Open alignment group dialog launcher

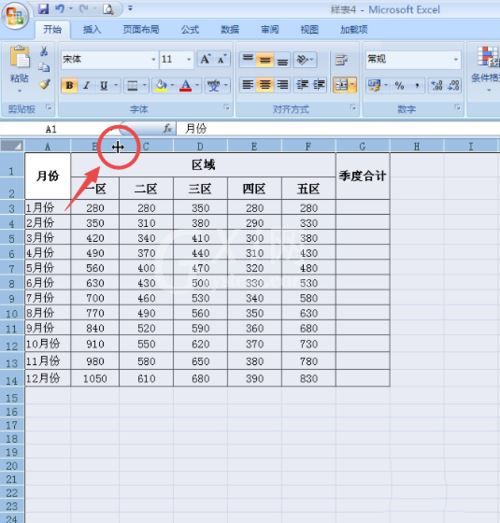(x=353, y=107)
